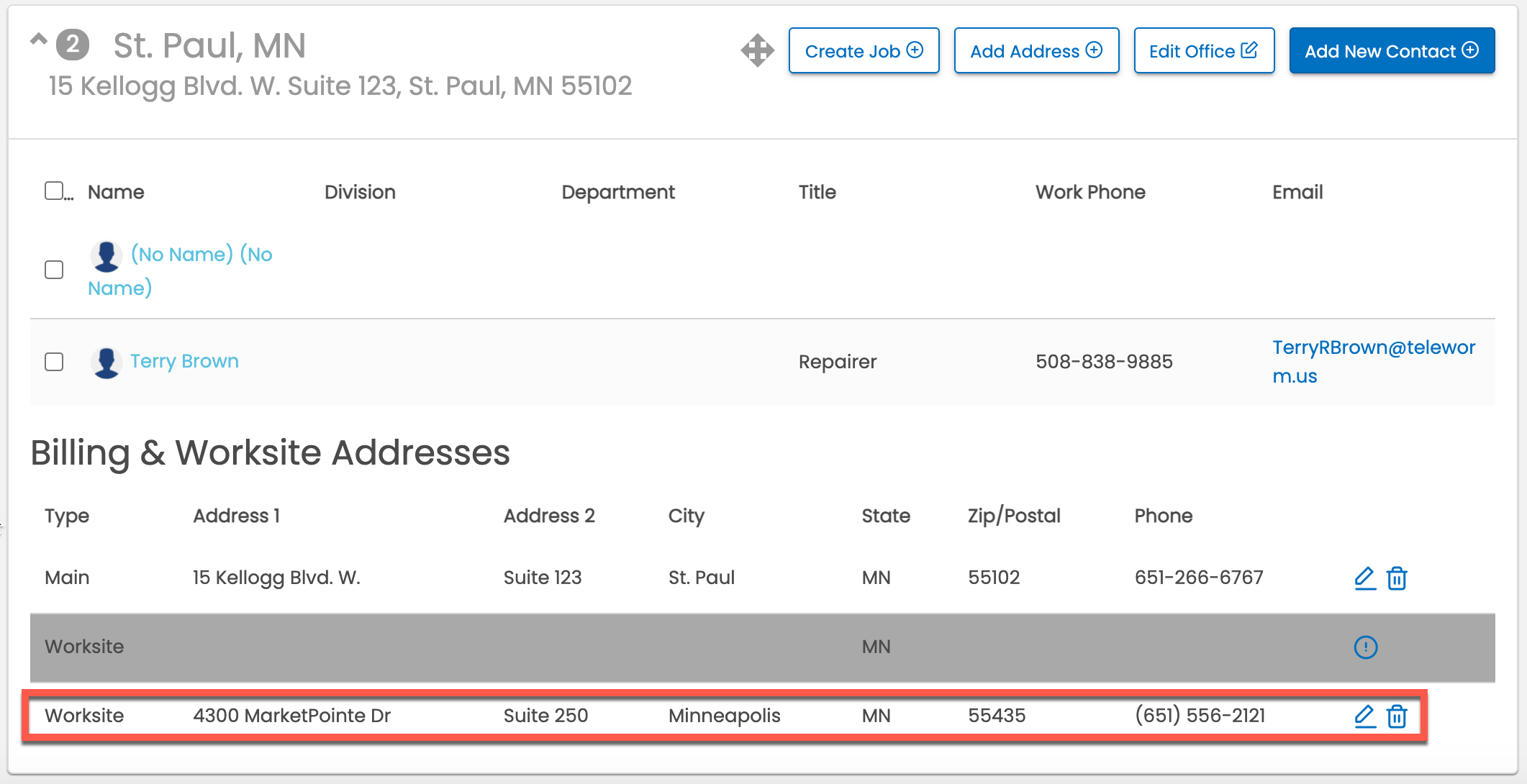Click the 55435 zip code cell
1527x784 pixels.
(x=997, y=715)
